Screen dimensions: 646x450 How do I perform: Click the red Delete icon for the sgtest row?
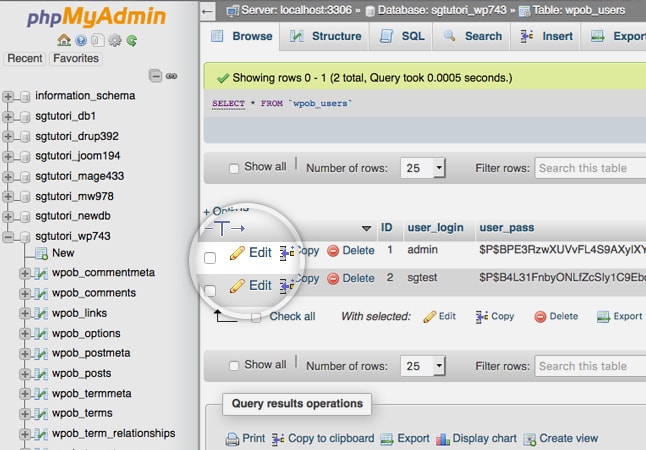pyautogui.click(x=333, y=279)
